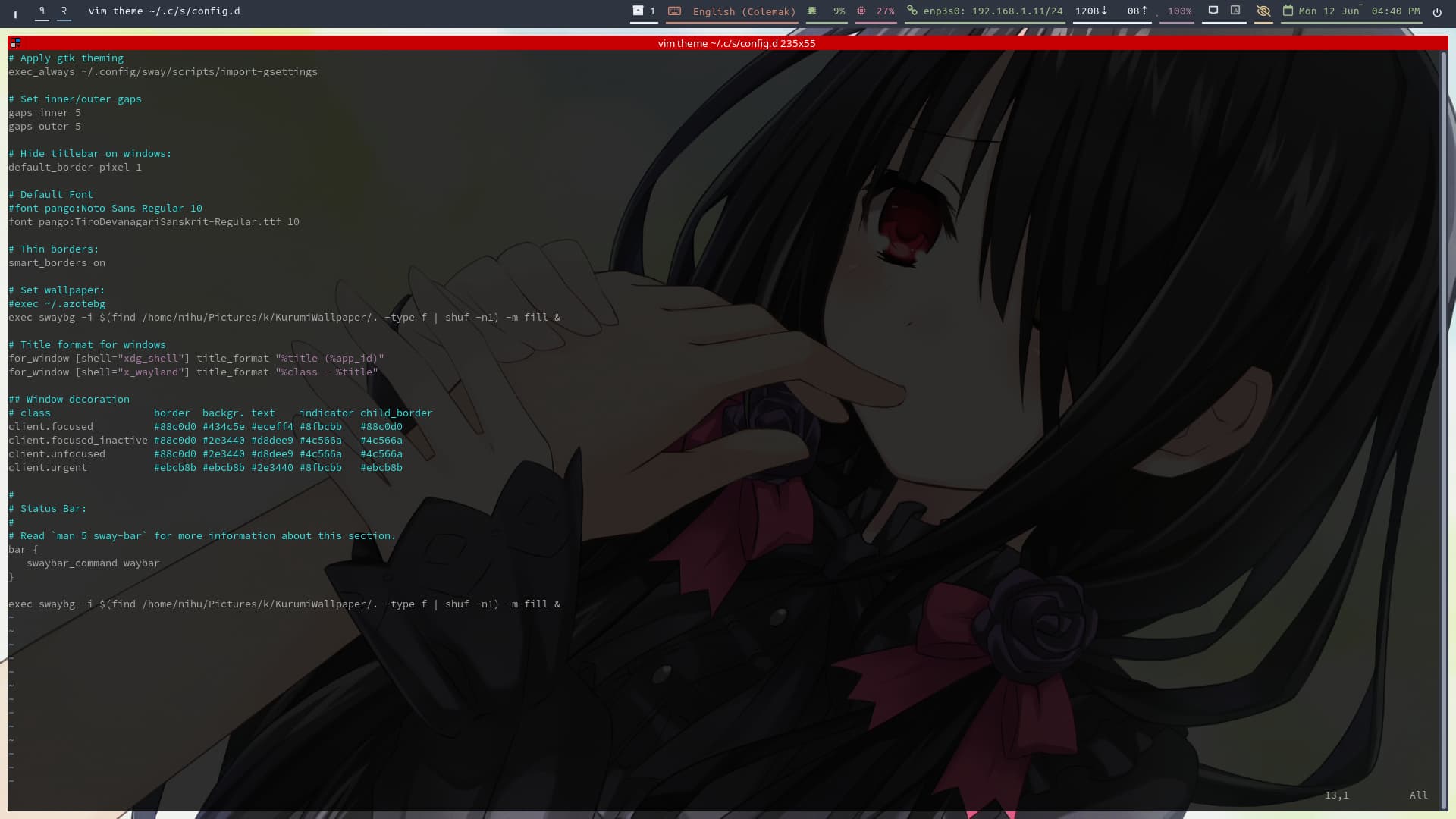Toggle the idle inhibitor eye icon

(1263, 11)
